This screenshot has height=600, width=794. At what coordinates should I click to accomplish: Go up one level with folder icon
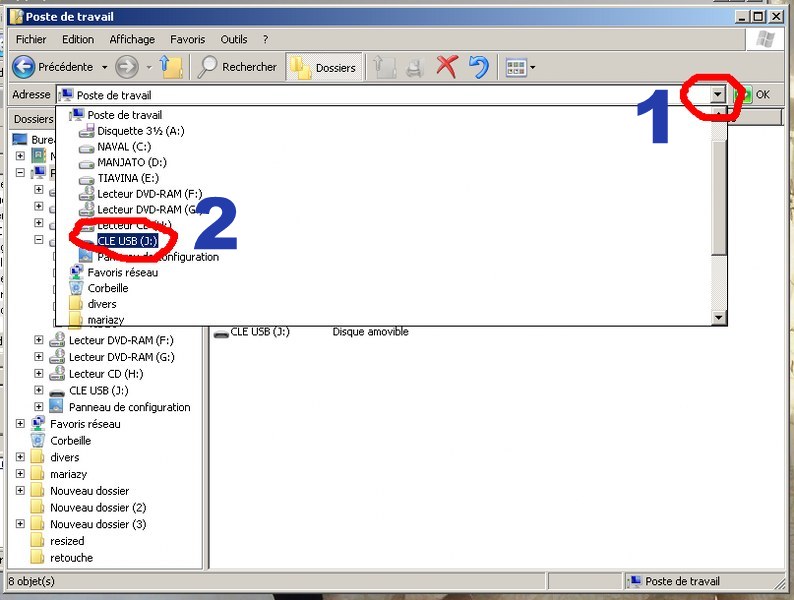[171, 67]
